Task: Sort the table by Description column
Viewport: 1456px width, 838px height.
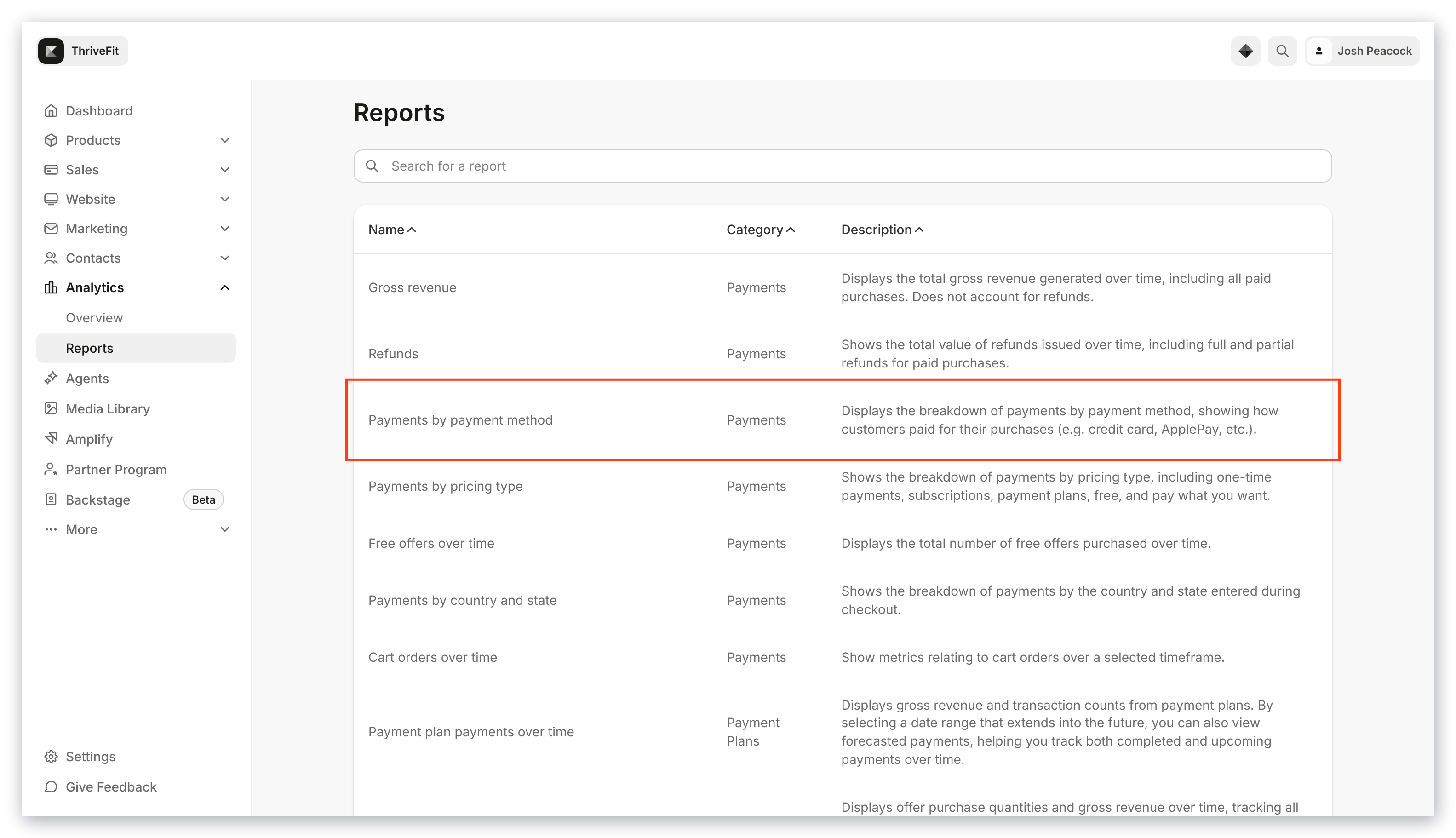Action: pos(882,229)
